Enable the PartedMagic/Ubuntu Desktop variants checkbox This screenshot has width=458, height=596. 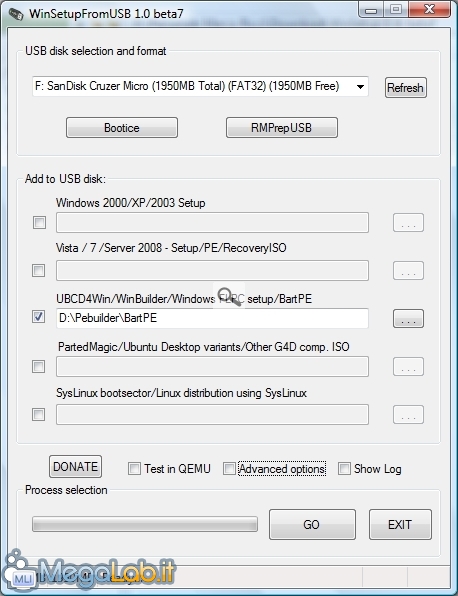click(38, 366)
